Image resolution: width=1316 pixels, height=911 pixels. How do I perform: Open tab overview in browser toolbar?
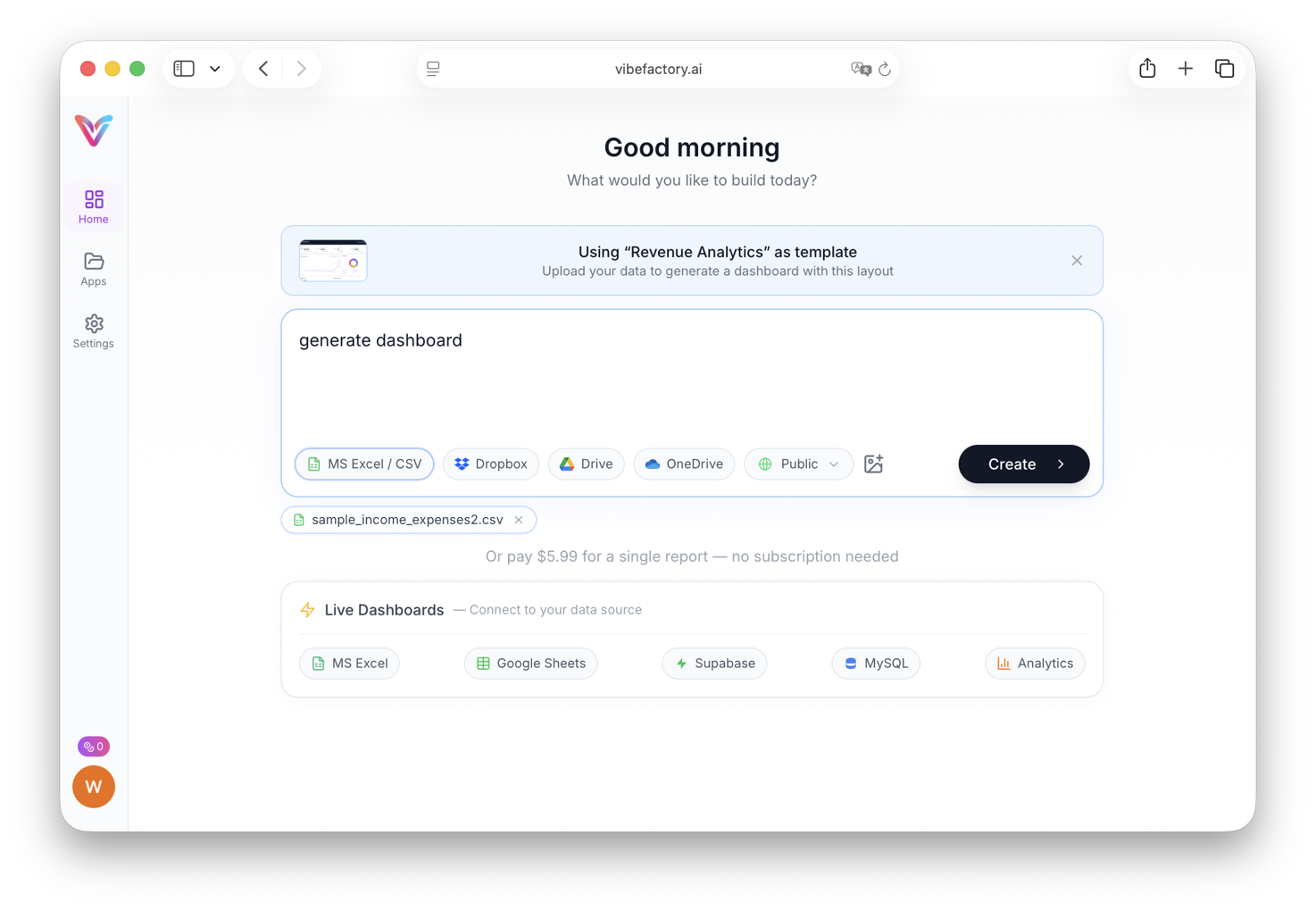point(1224,68)
